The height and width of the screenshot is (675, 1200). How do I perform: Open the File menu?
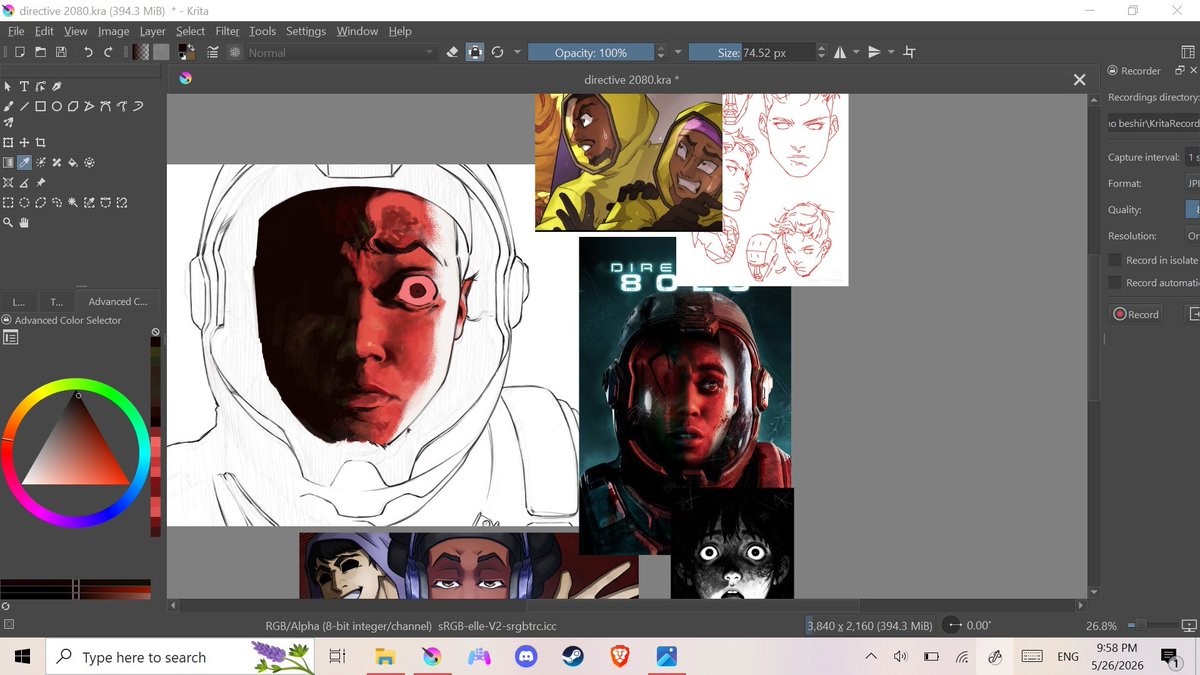(16, 31)
